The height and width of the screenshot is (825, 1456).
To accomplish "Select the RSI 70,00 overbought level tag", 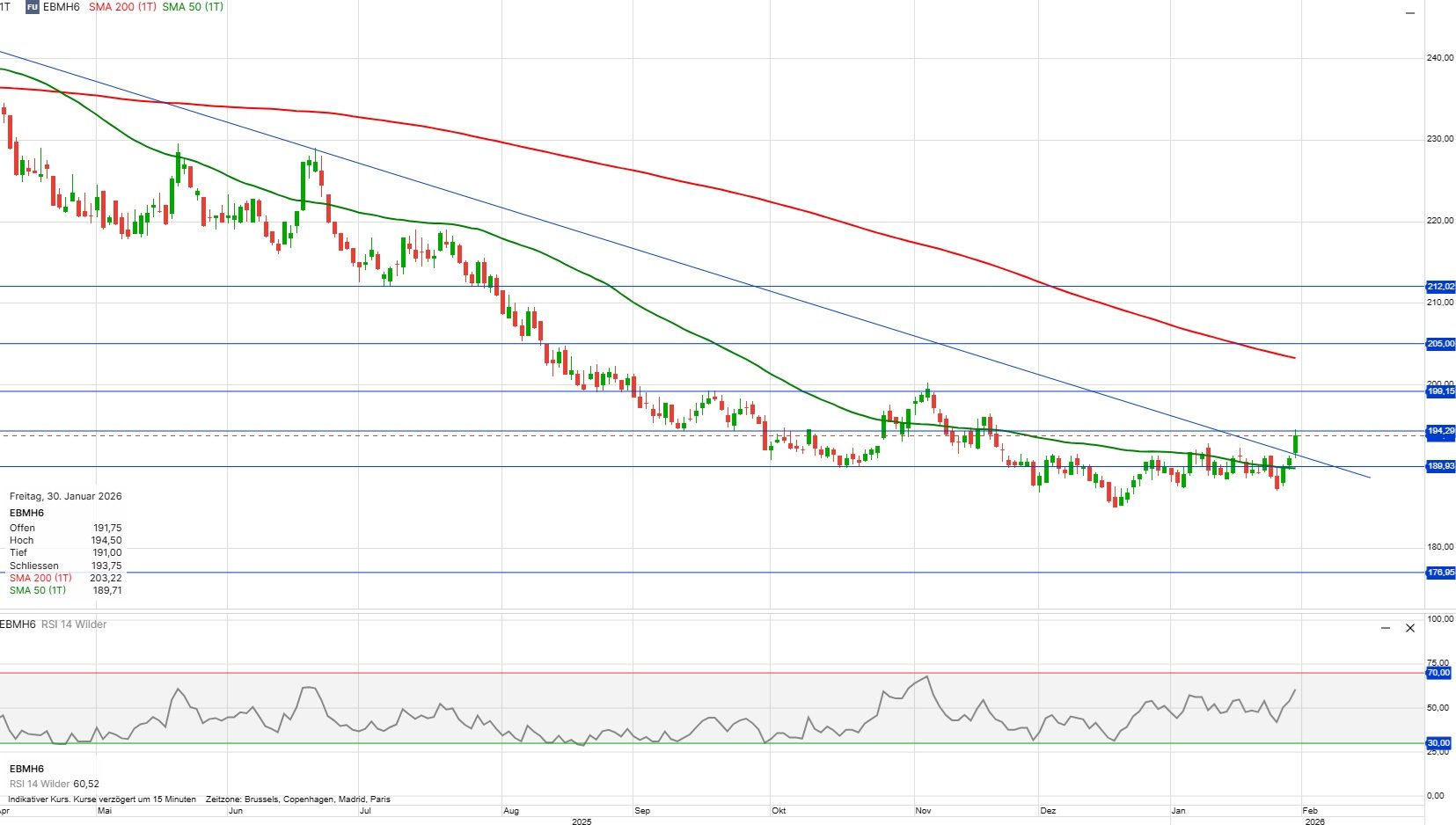I will 1438,673.
